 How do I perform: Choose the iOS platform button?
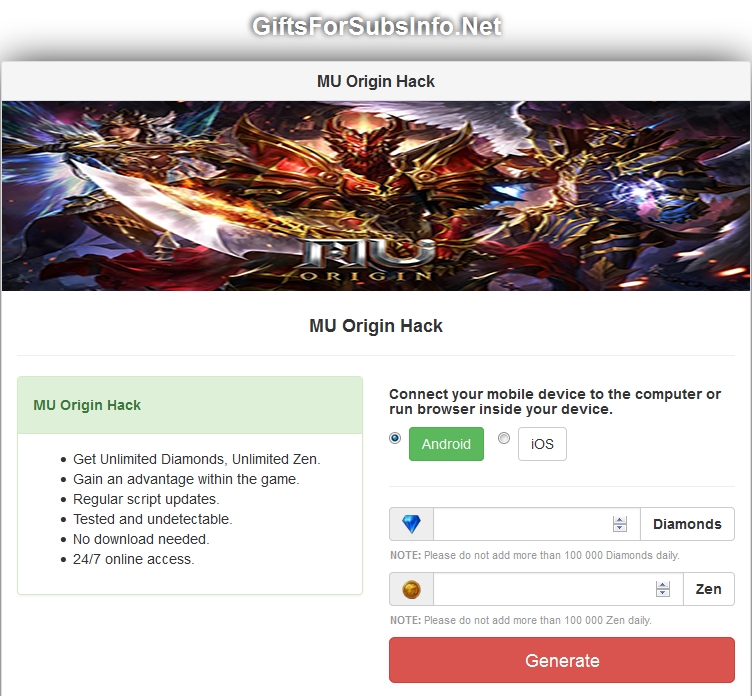click(542, 444)
